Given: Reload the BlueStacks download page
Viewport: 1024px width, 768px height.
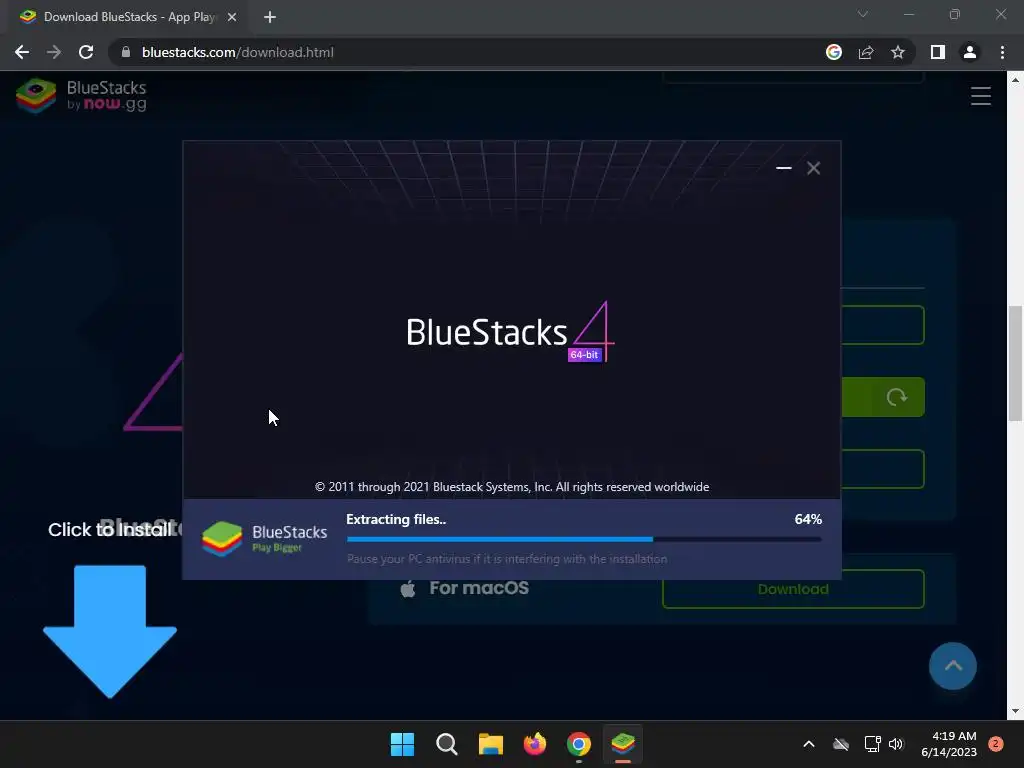Looking at the screenshot, I should (86, 52).
